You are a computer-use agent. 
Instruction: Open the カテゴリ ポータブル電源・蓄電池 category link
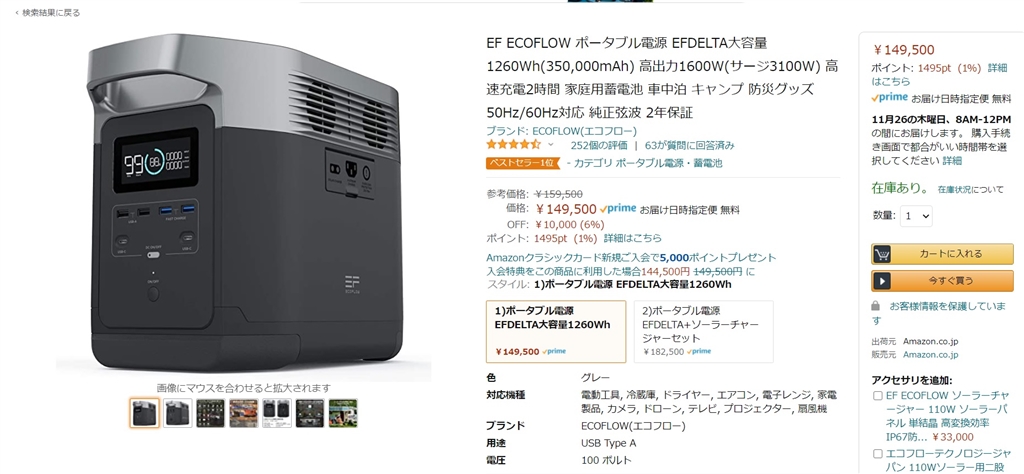647,163
